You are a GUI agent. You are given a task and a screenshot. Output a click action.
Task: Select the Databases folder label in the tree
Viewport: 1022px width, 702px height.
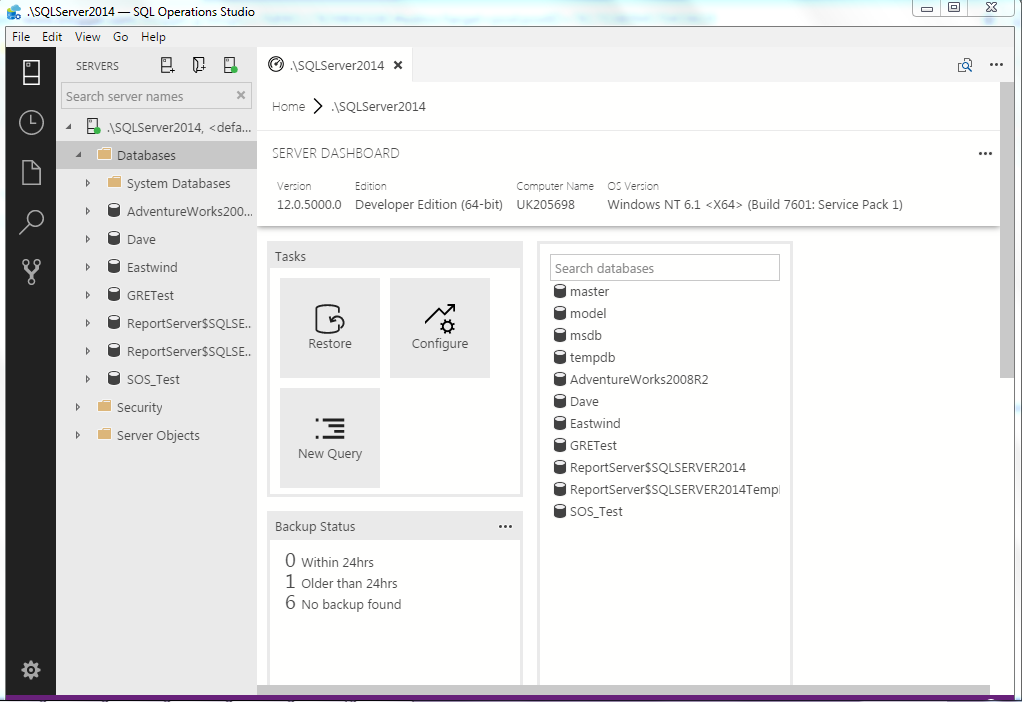tap(146, 155)
